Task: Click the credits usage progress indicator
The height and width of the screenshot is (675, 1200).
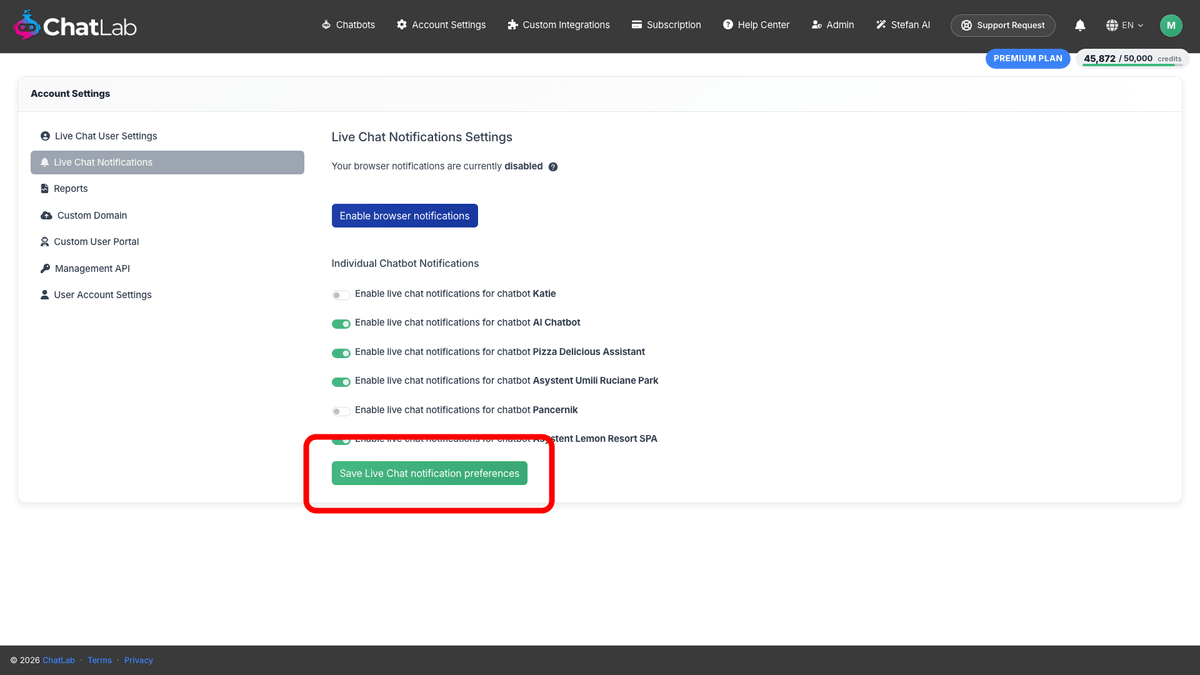Action: tap(1132, 59)
